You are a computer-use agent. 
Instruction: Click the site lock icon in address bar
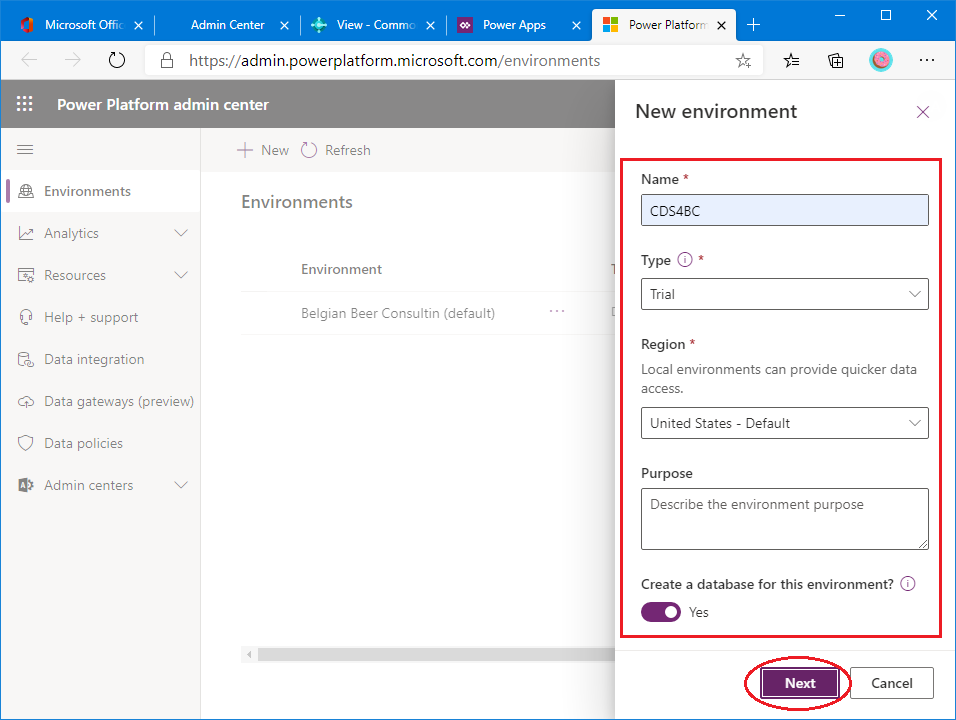[166, 60]
